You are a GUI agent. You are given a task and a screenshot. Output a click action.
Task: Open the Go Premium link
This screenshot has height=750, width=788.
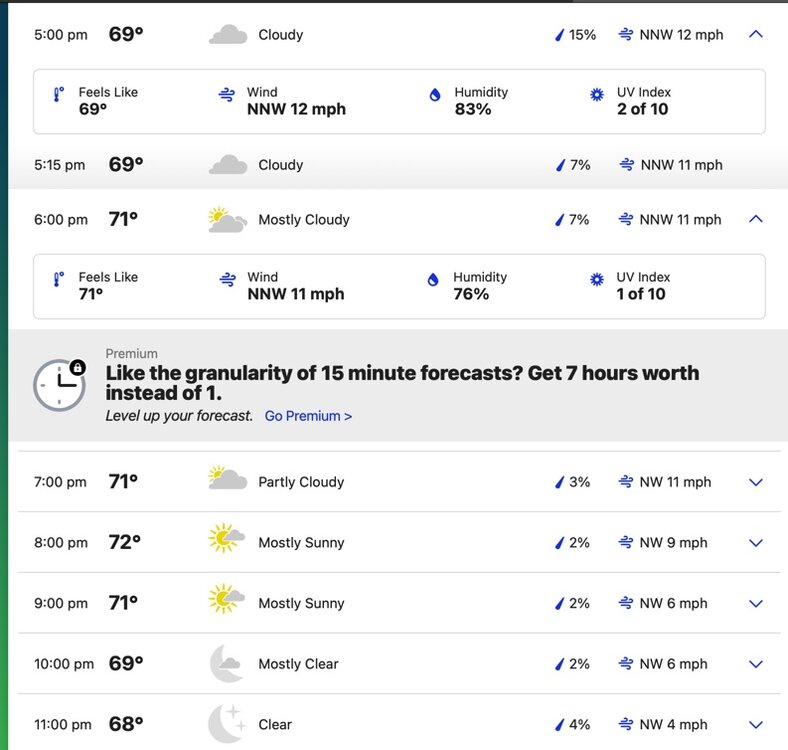308,416
